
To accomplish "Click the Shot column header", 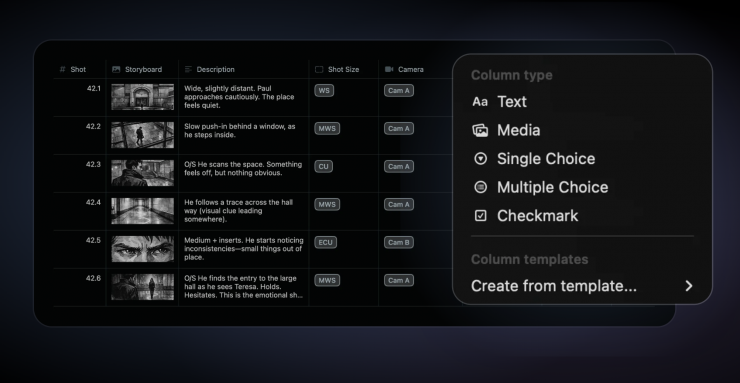I will click(80, 69).
